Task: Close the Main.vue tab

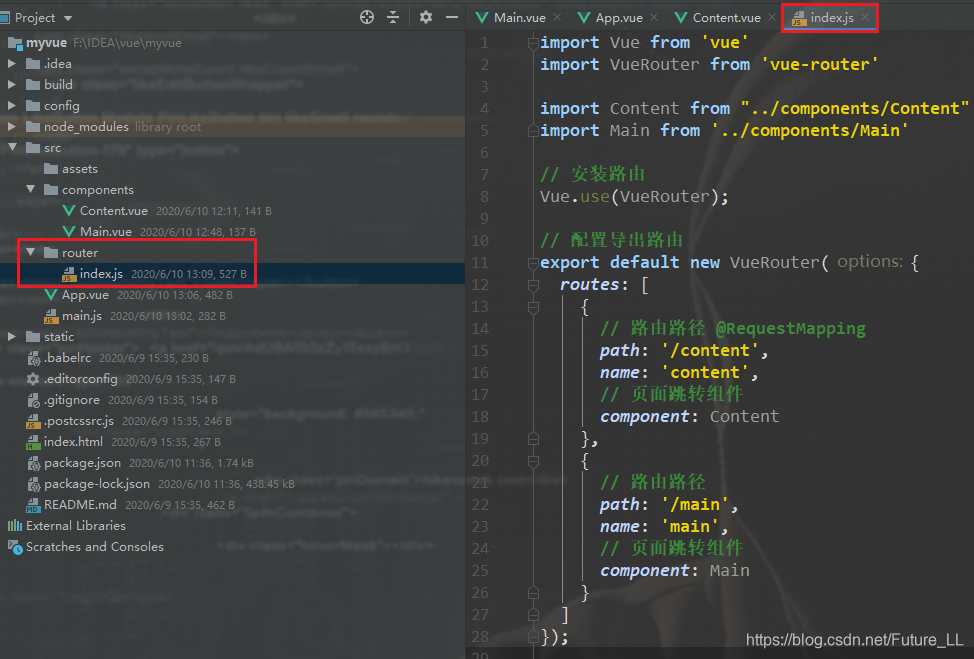Action: pyautogui.click(x=557, y=17)
